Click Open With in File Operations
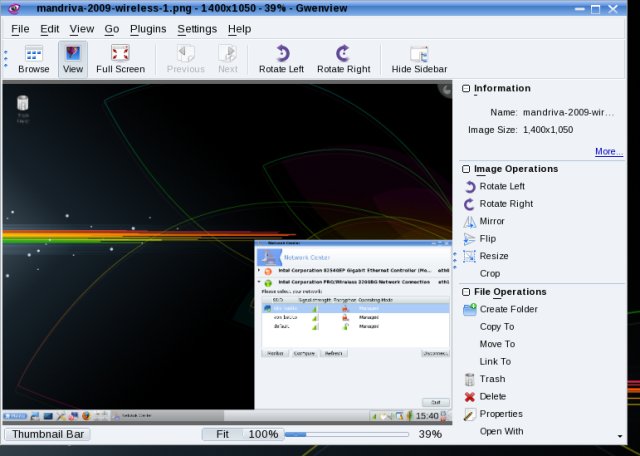640x456 pixels. pyautogui.click(x=501, y=432)
